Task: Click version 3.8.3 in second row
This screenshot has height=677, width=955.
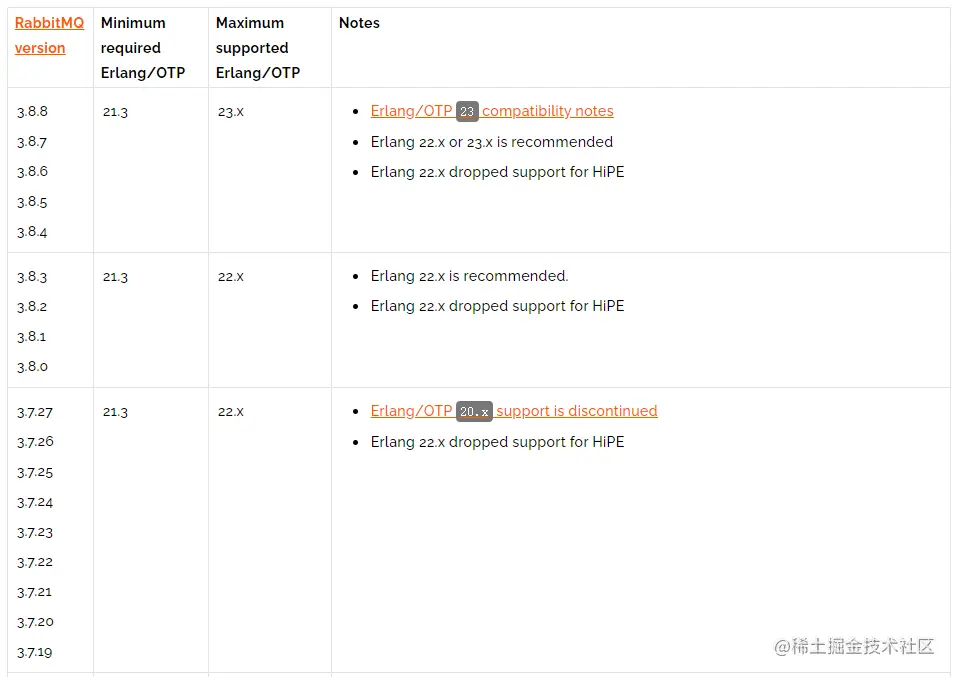Action: point(32,277)
